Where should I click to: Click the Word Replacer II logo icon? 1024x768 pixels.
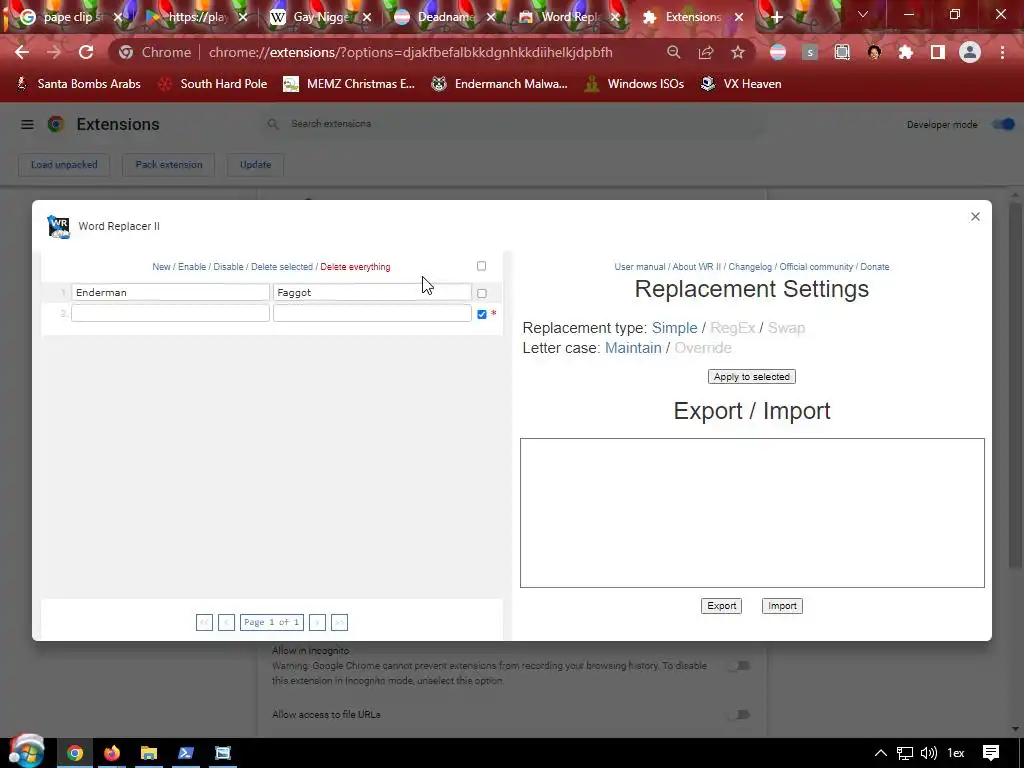pyautogui.click(x=59, y=227)
